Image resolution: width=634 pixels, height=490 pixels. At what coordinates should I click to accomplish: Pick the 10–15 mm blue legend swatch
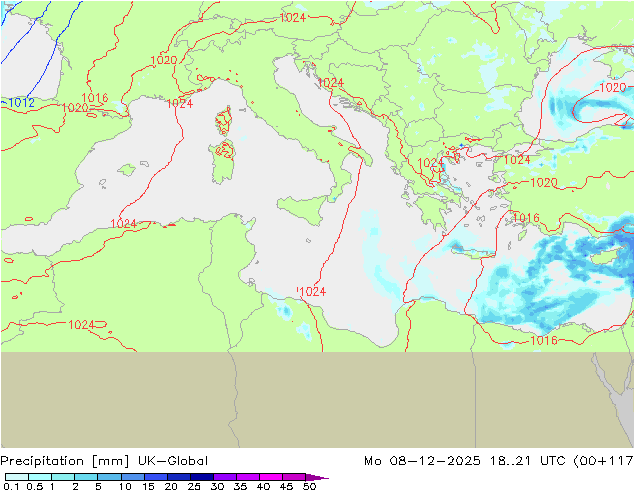tap(133, 477)
